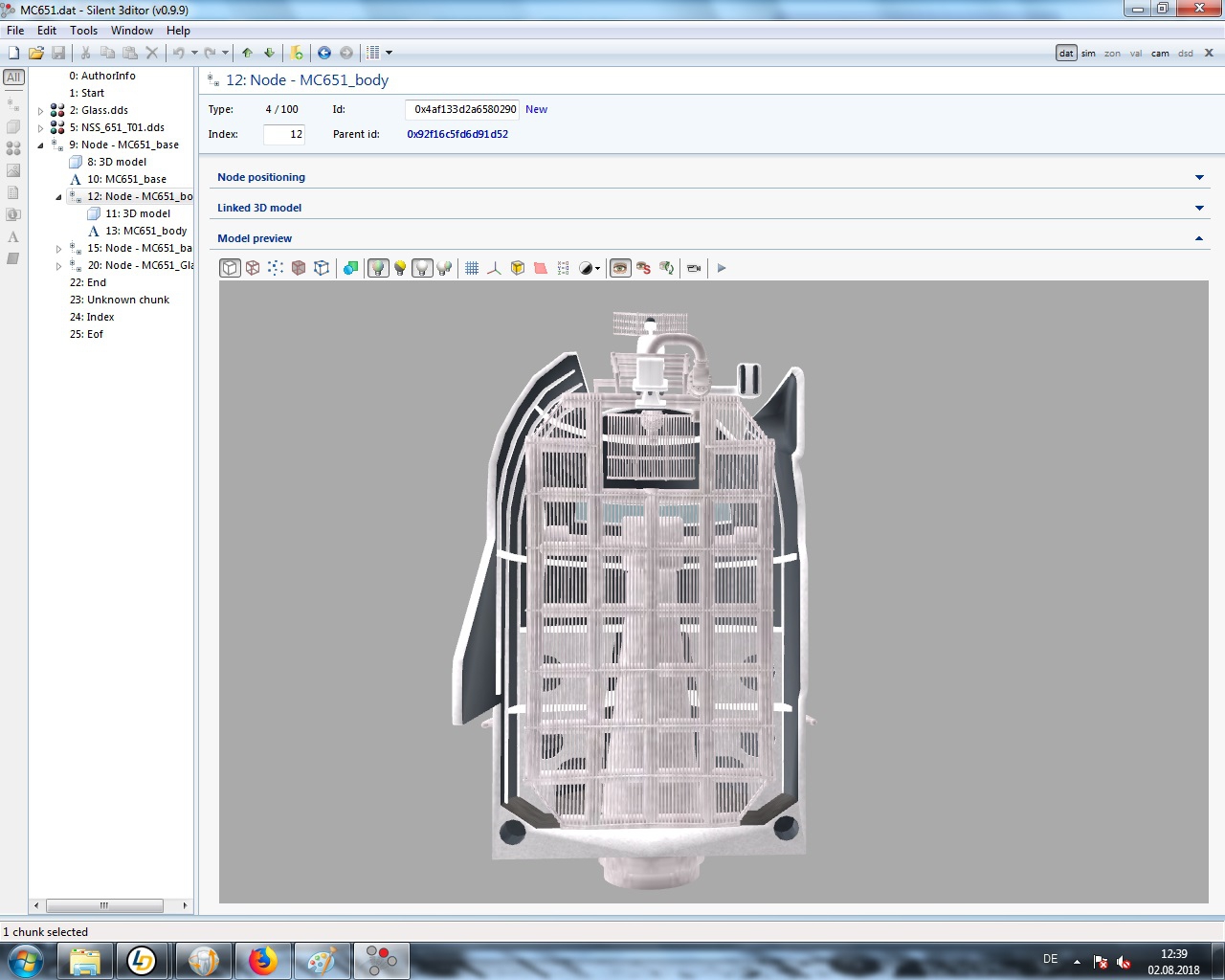Filter the sidebar by node chunks icon
This screenshot has height=980, width=1225.
[13, 103]
